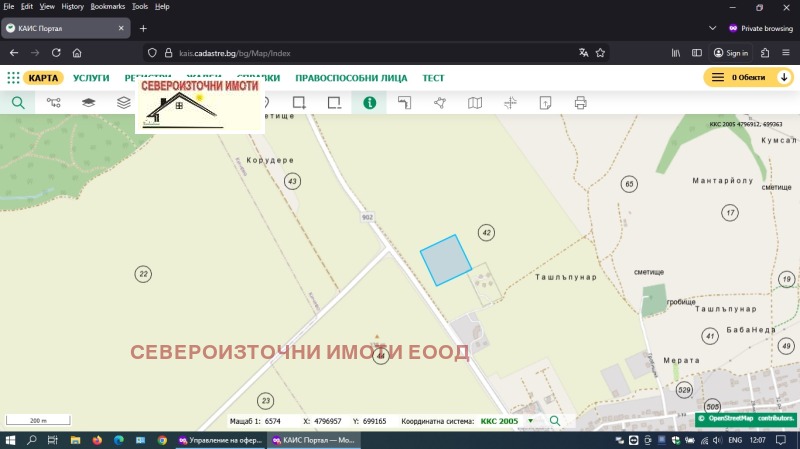The height and width of the screenshot is (449, 800).
Task: Click the Ташлъпунар label beside the parcel
Action: (x=566, y=277)
